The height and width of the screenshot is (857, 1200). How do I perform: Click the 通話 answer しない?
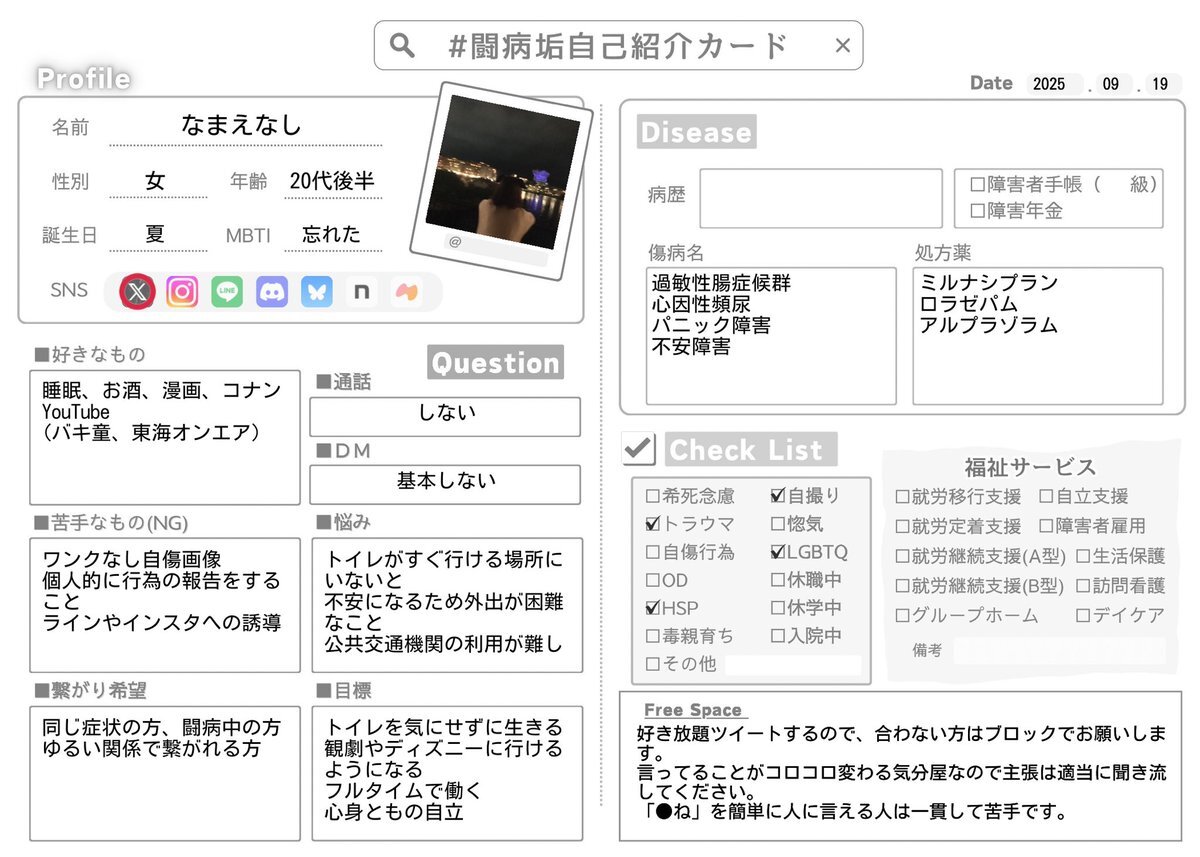(x=445, y=413)
